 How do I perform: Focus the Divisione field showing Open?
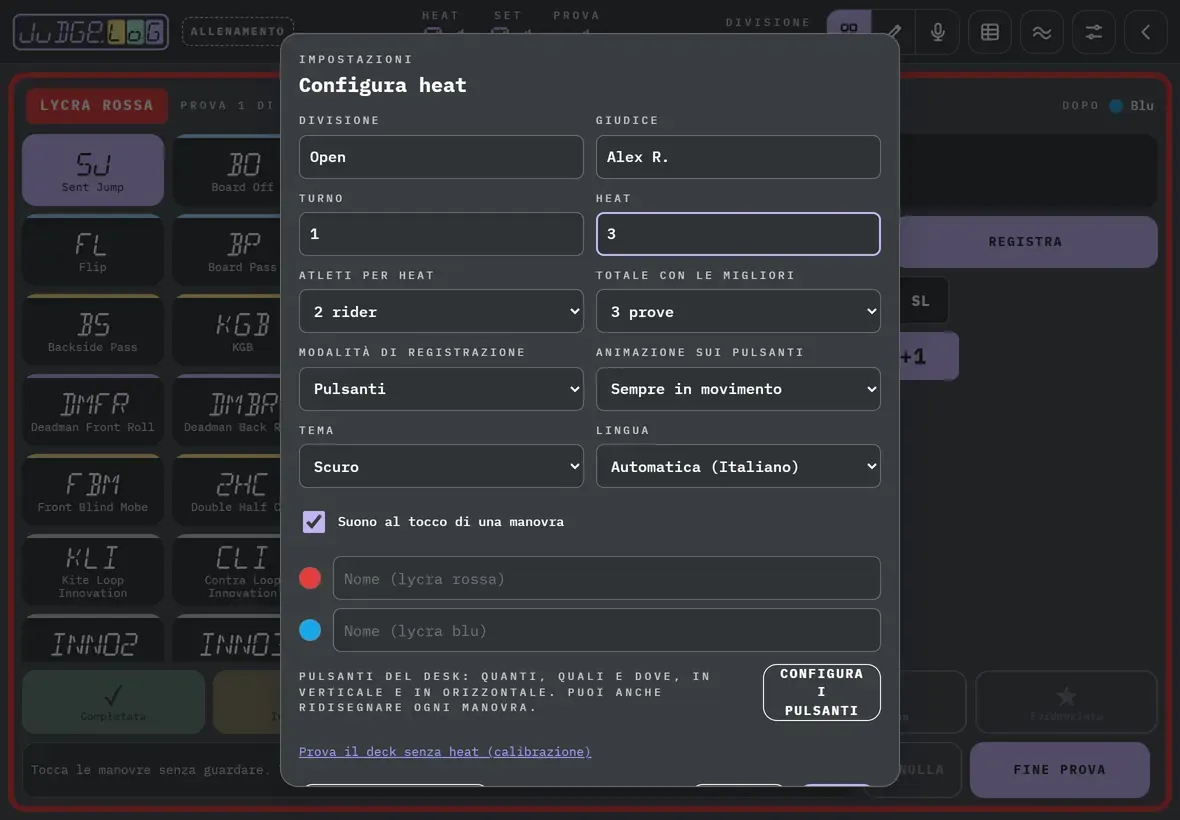tap(441, 156)
